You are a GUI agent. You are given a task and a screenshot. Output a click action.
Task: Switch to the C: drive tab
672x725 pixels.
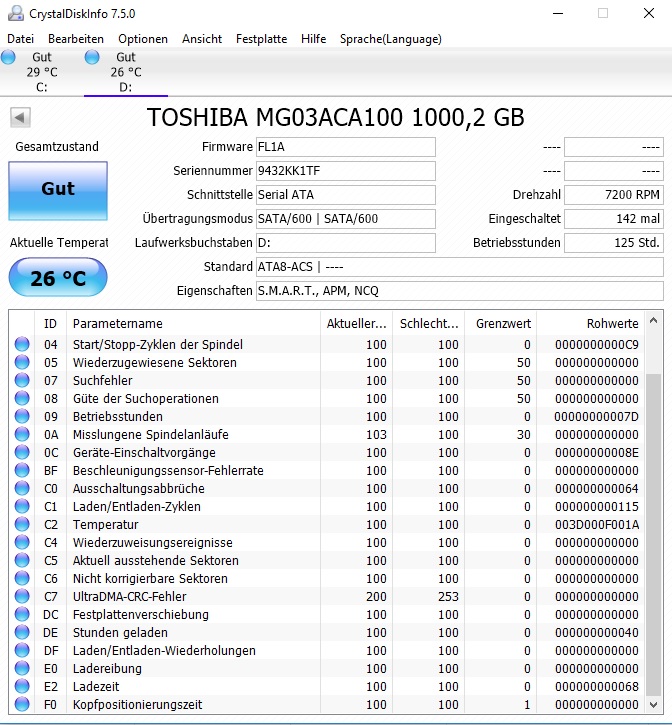pos(42,72)
